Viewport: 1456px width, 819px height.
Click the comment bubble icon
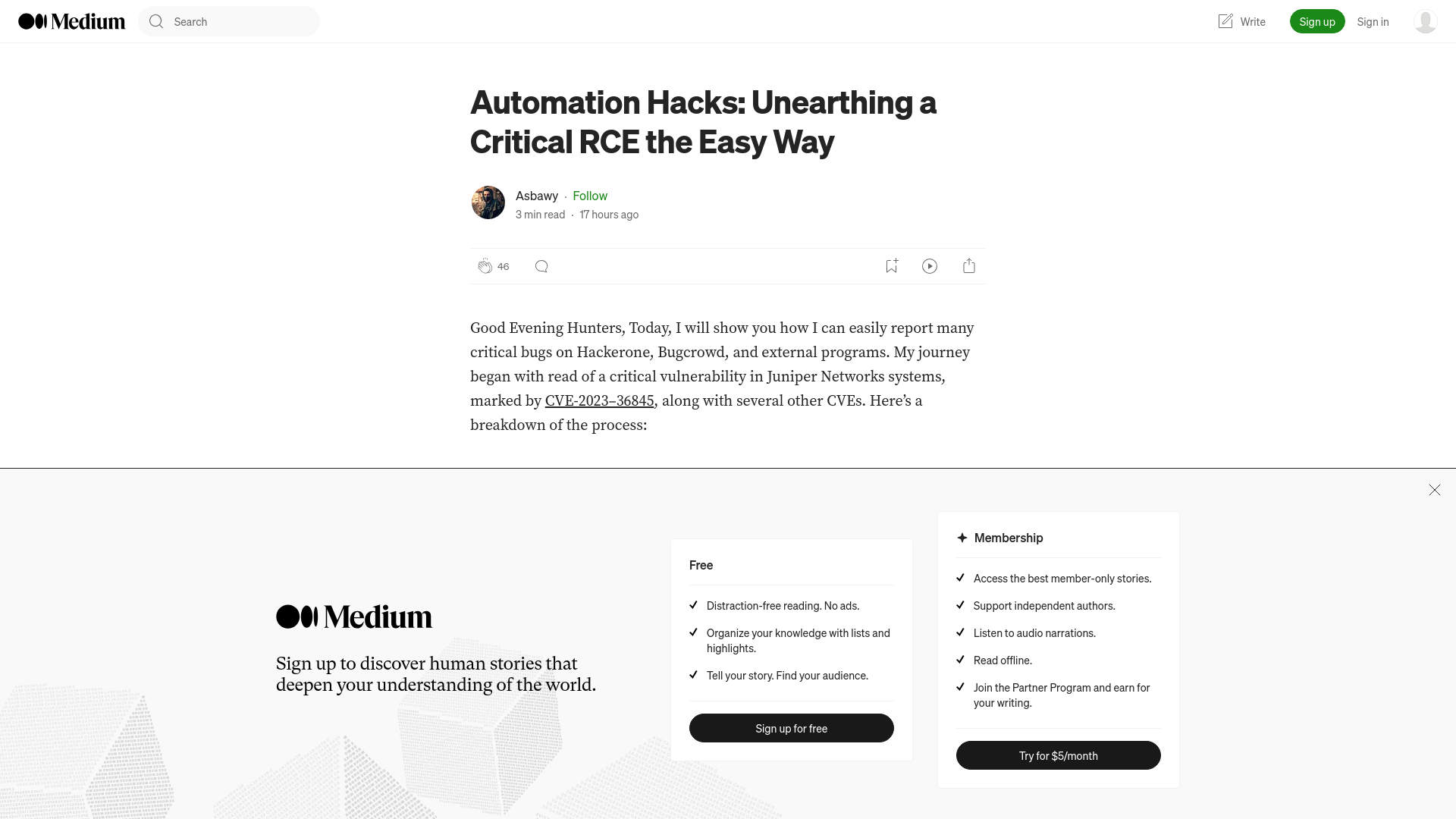541,266
